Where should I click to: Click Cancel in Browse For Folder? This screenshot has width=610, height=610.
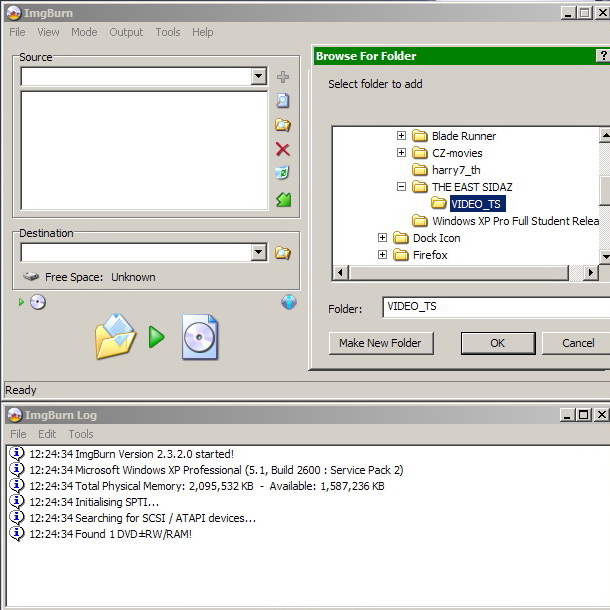[577, 343]
